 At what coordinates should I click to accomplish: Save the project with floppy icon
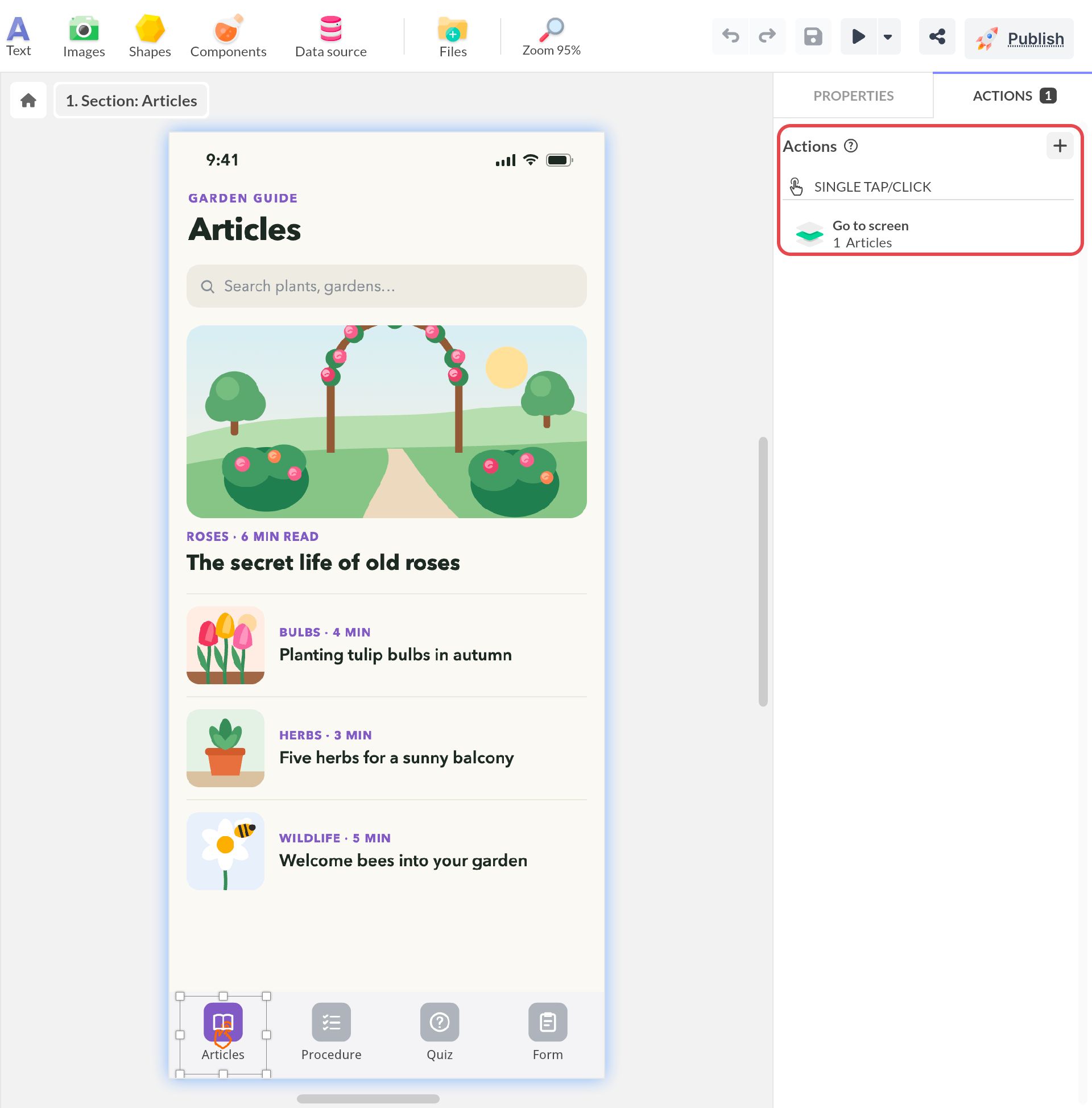[x=813, y=36]
